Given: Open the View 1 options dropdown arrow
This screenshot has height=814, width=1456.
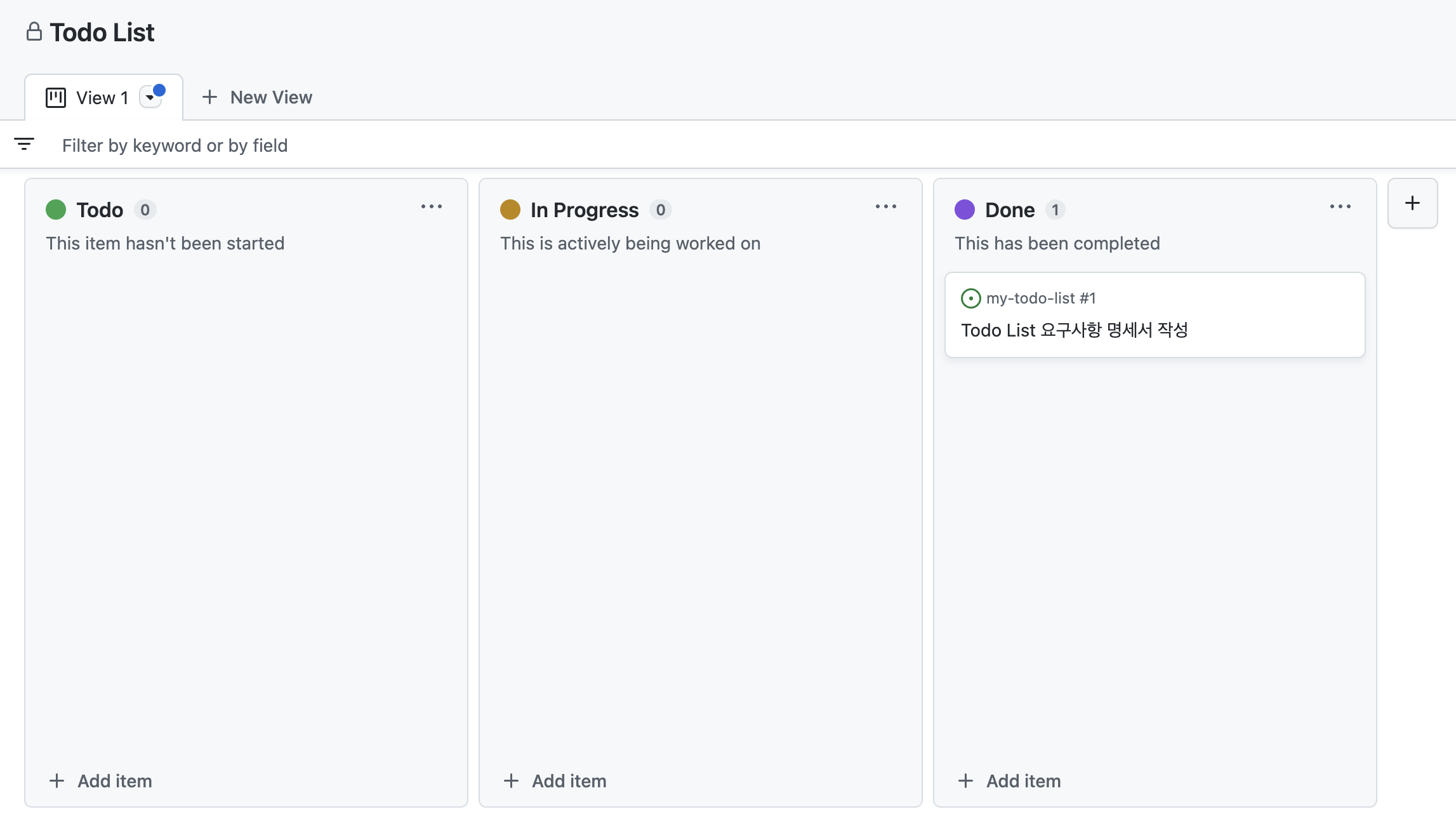Looking at the screenshot, I should click(x=150, y=97).
